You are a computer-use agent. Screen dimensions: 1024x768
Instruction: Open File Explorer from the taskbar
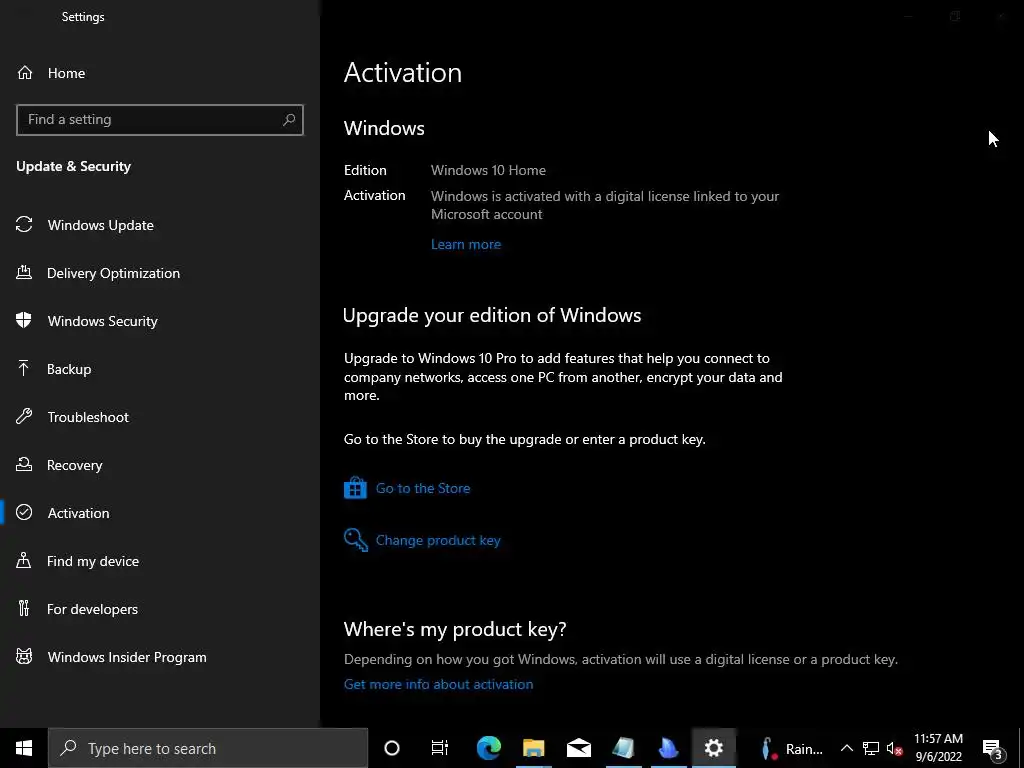coord(534,748)
